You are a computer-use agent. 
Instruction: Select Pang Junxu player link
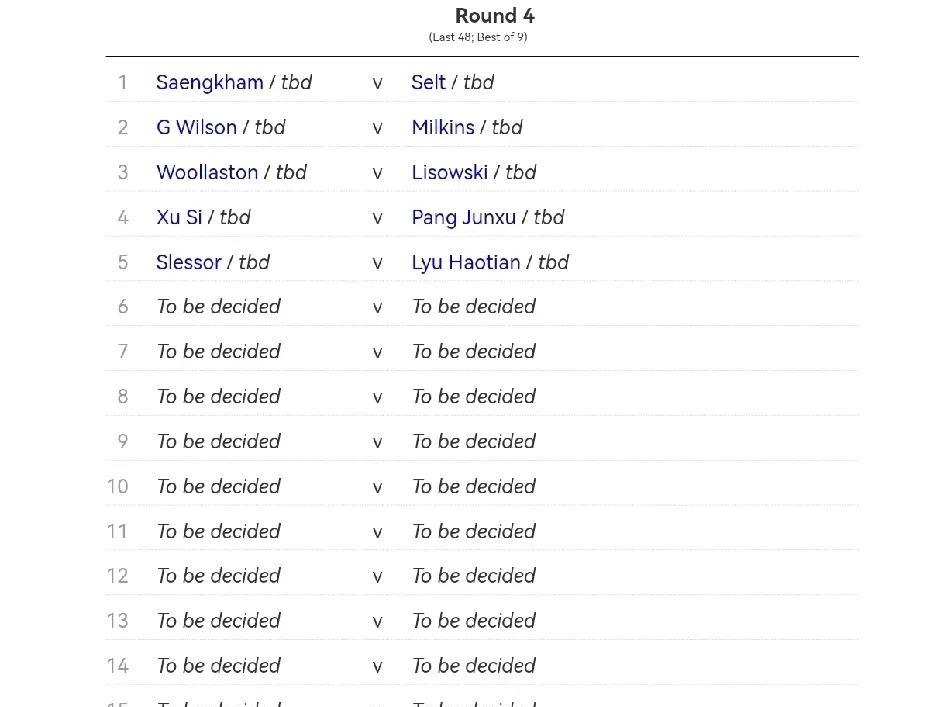[x=463, y=217]
